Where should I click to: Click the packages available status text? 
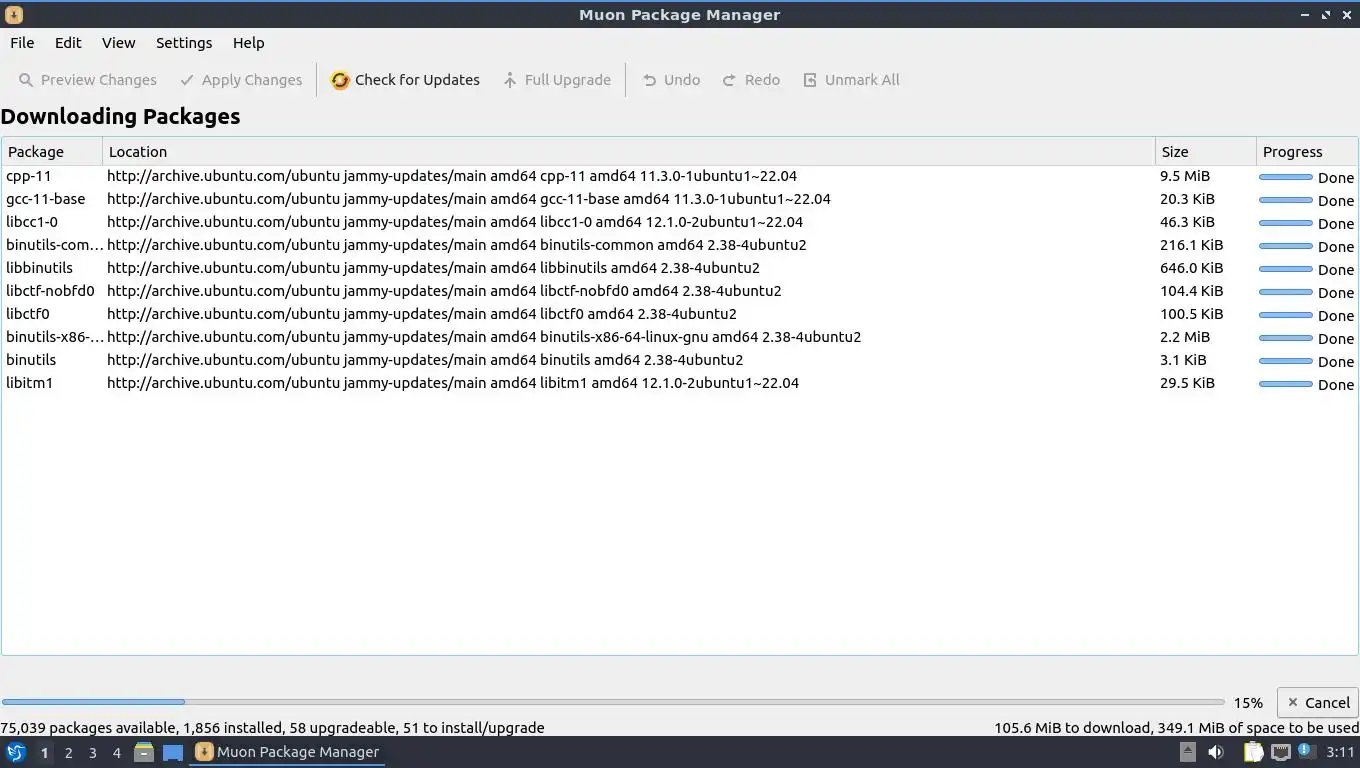[272, 728]
